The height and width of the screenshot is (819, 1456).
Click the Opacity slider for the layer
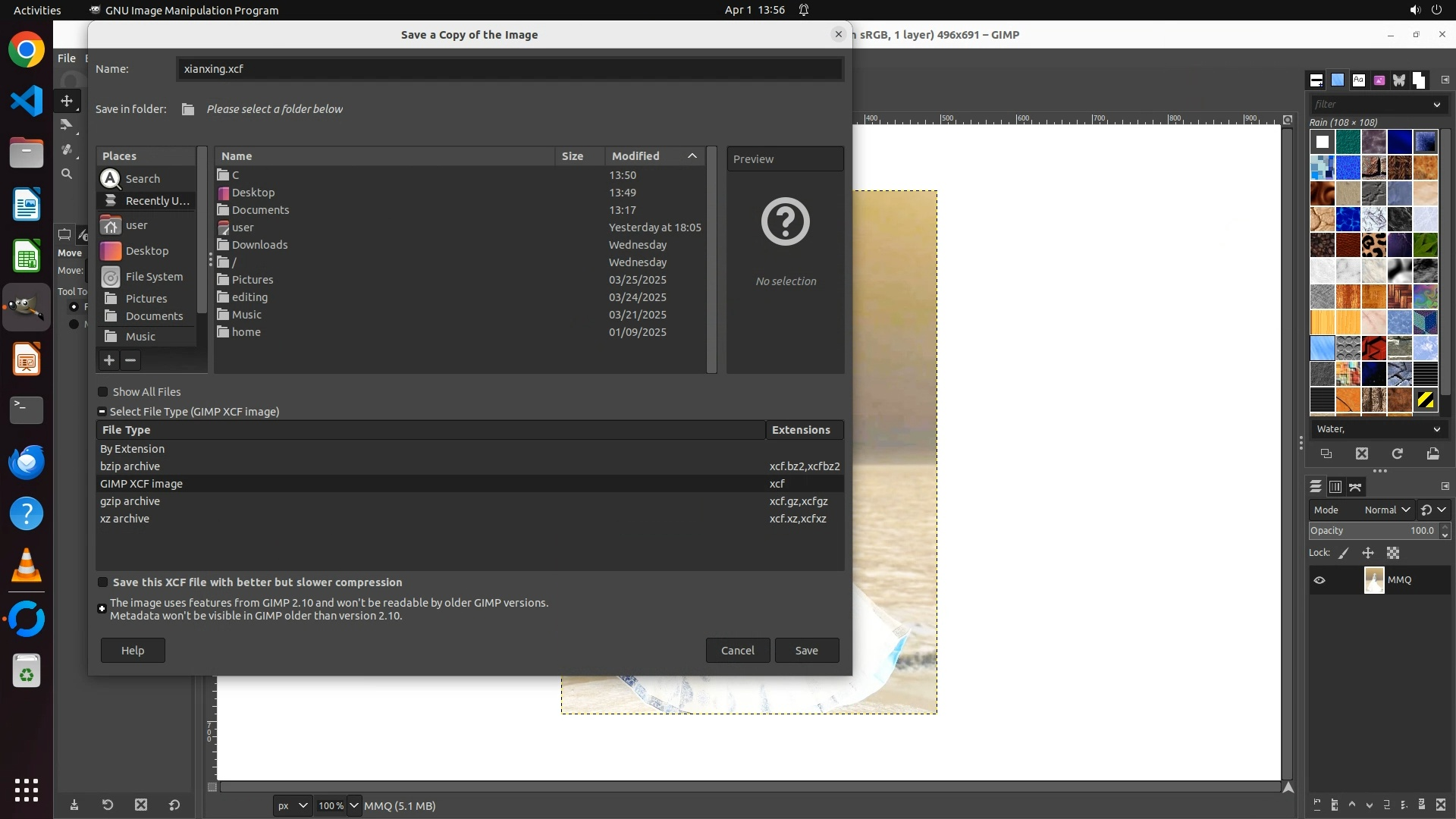point(1373,531)
